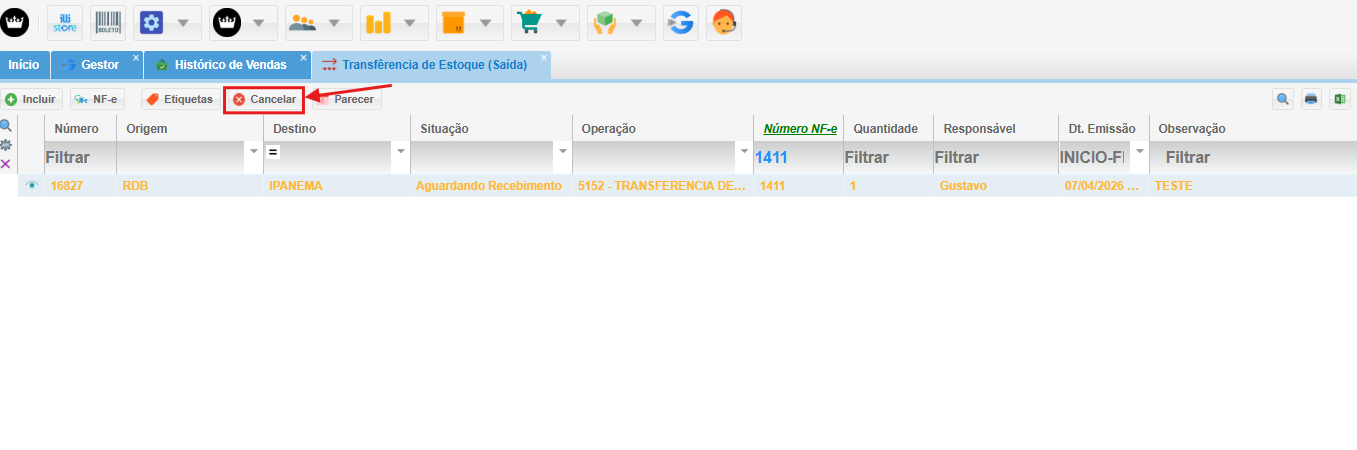Switch to the Gestor tab
1357x450 pixels.
click(x=99, y=65)
